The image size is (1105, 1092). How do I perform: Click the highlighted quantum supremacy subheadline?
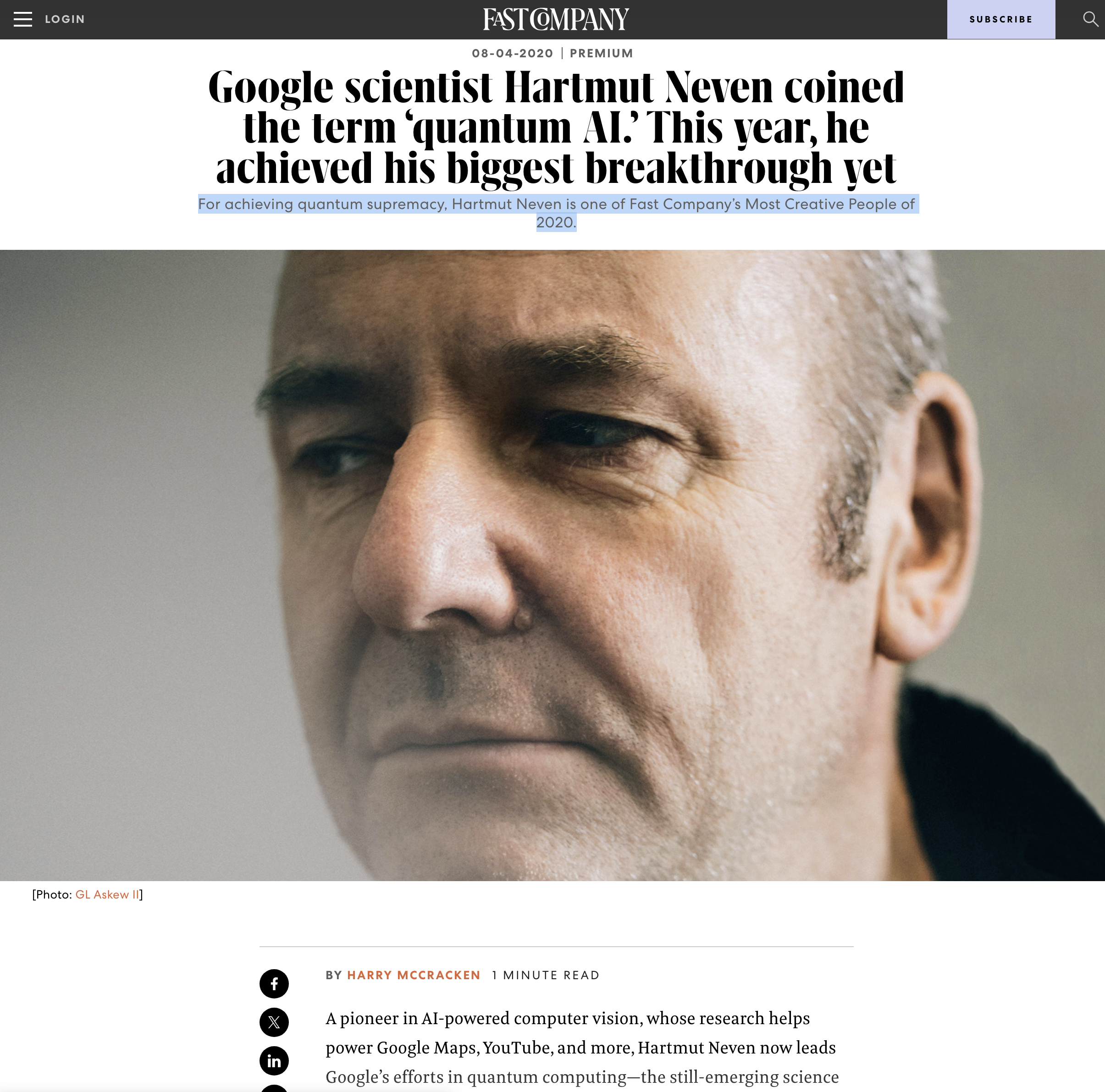[x=558, y=213]
